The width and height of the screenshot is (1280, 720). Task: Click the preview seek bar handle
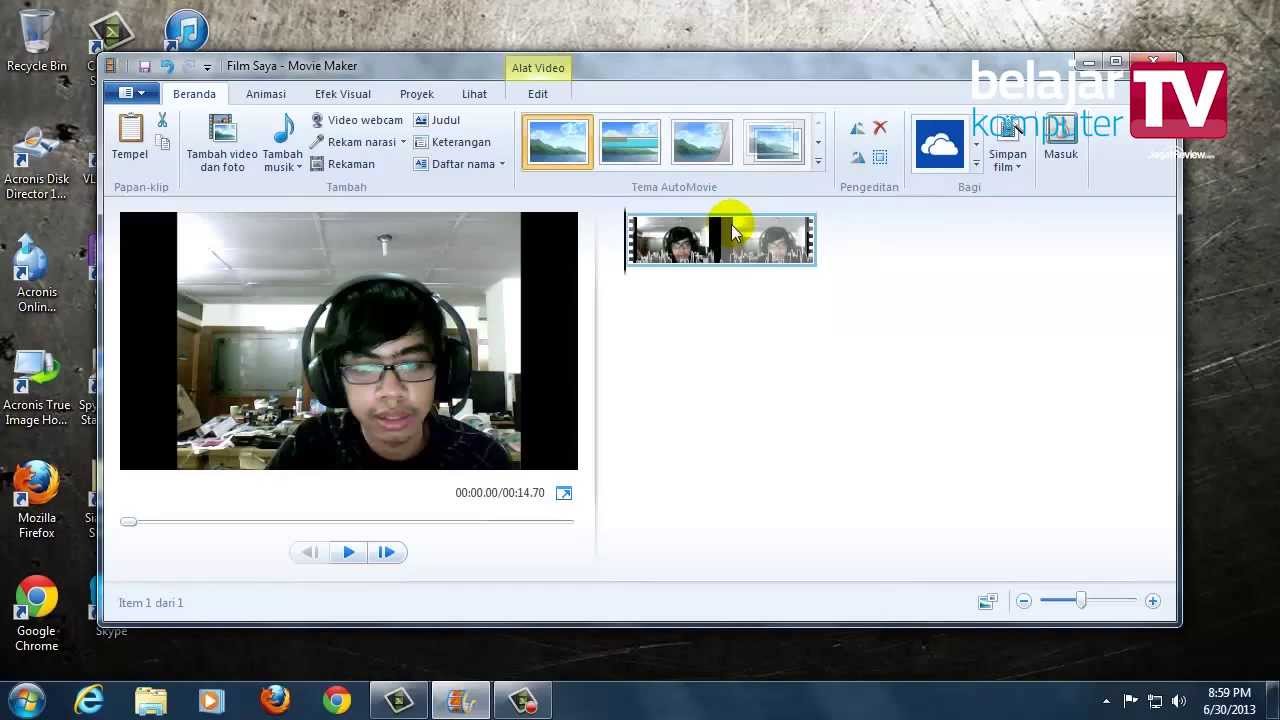128,522
